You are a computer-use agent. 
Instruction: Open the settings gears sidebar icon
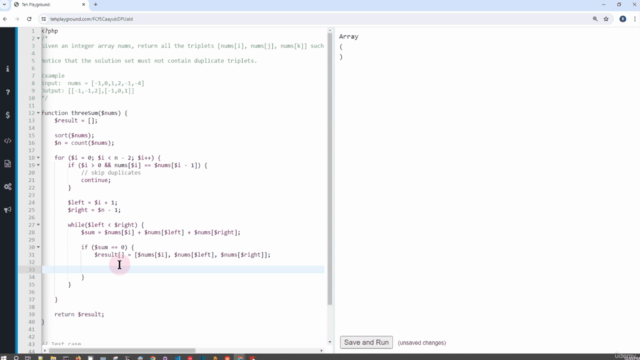pyautogui.click(x=8, y=187)
